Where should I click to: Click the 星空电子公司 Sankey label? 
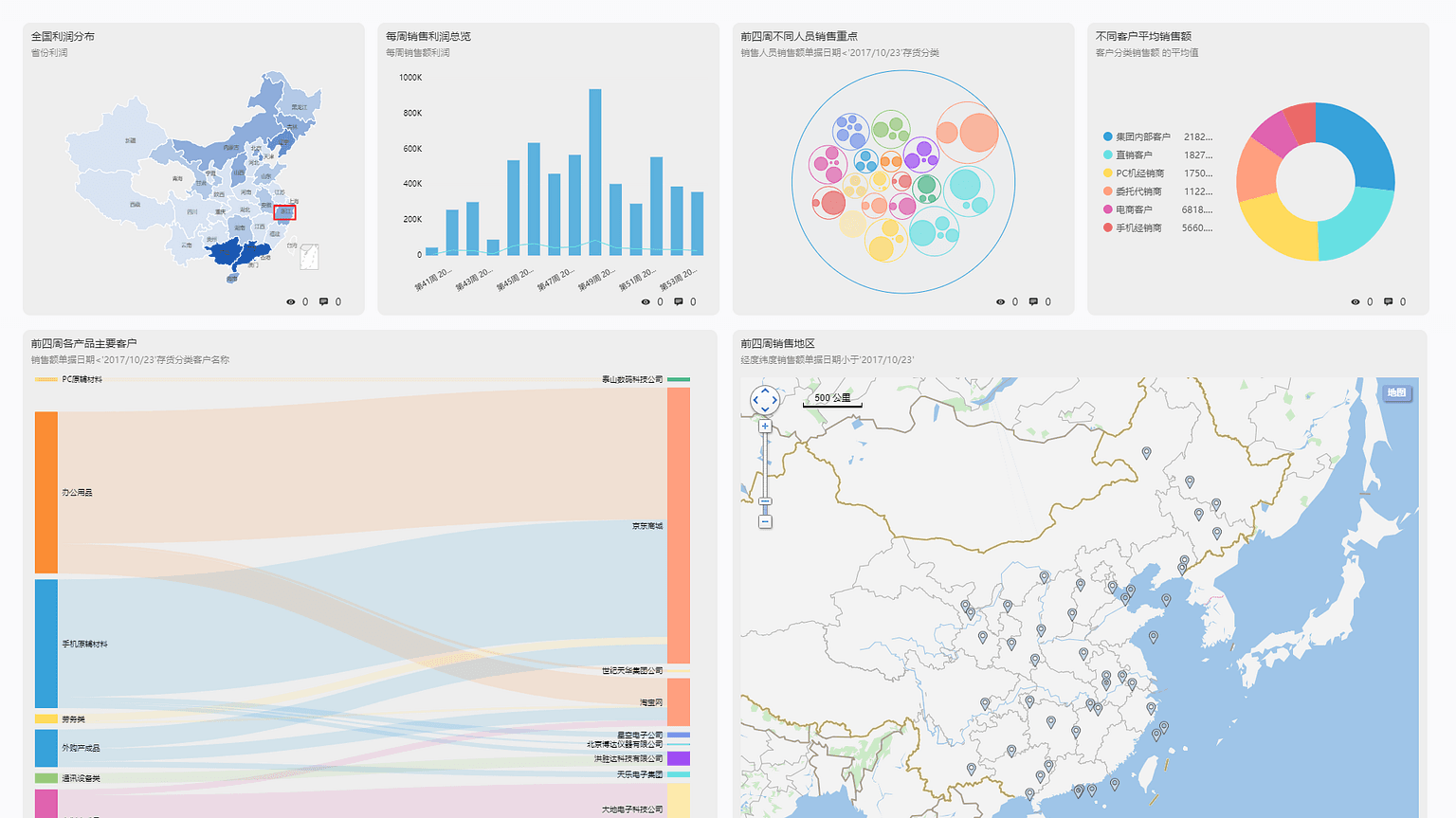point(640,735)
